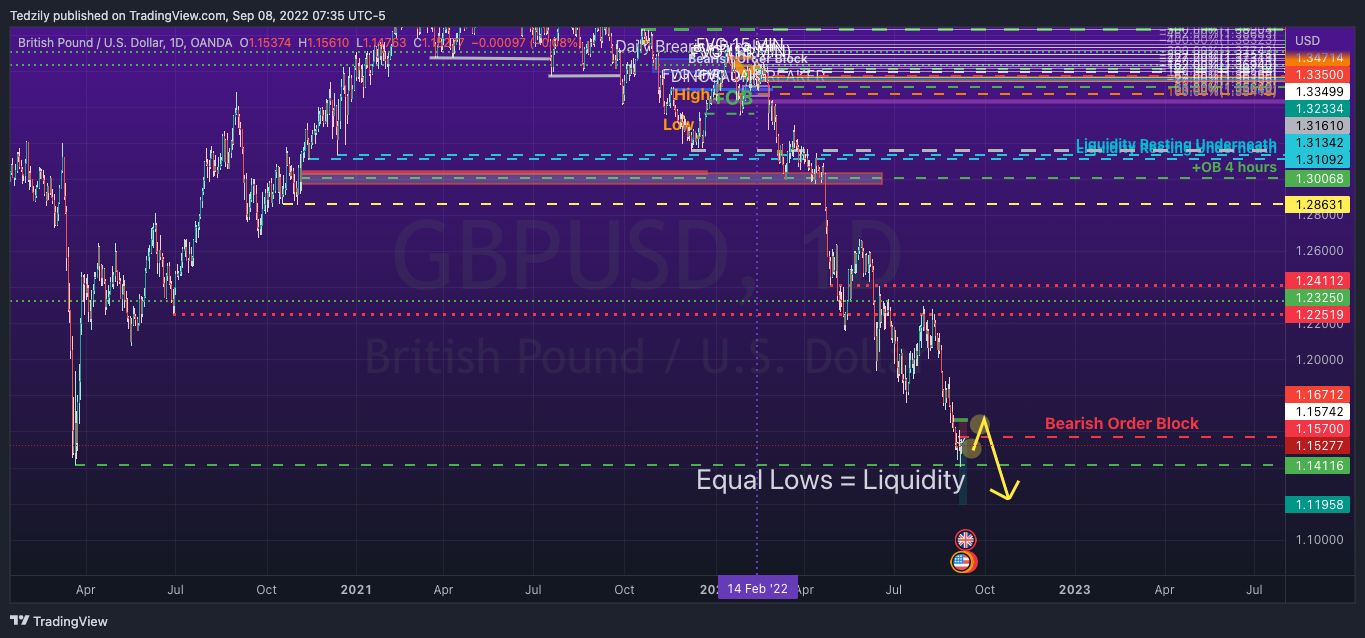This screenshot has height=638, width=1365.
Task: Click the red supply zone rectangle near 1.30
Action: coord(591,178)
